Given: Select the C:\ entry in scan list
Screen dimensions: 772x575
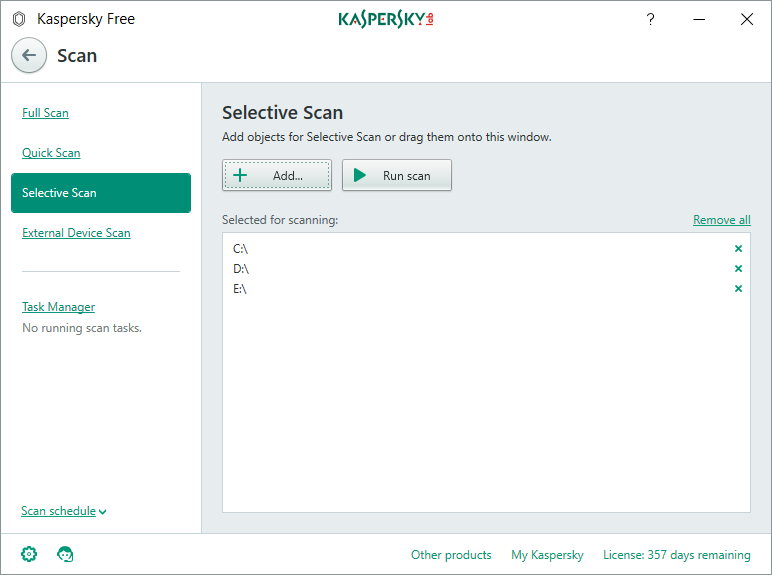Looking at the screenshot, I should [x=486, y=249].
